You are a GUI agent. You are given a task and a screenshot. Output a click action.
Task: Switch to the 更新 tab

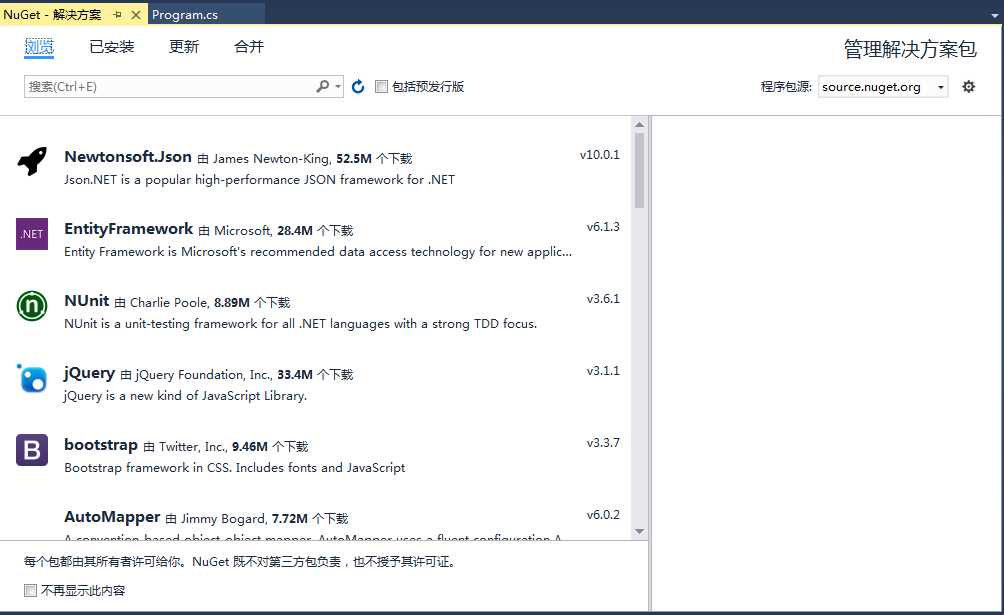pyautogui.click(x=184, y=47)
